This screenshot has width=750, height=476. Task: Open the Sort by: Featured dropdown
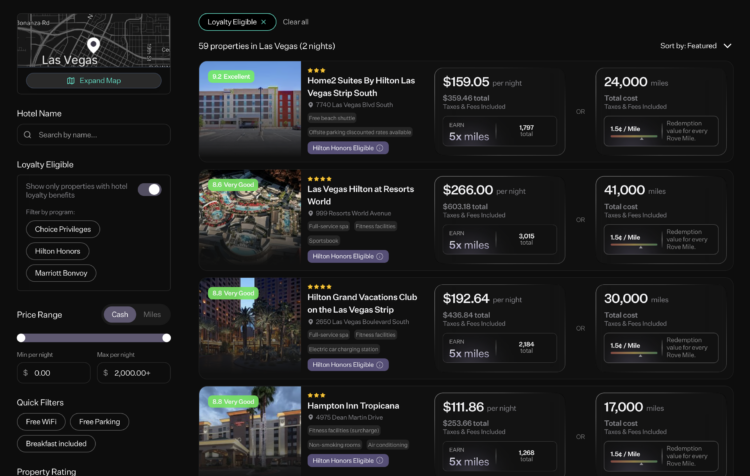point(696,46)
